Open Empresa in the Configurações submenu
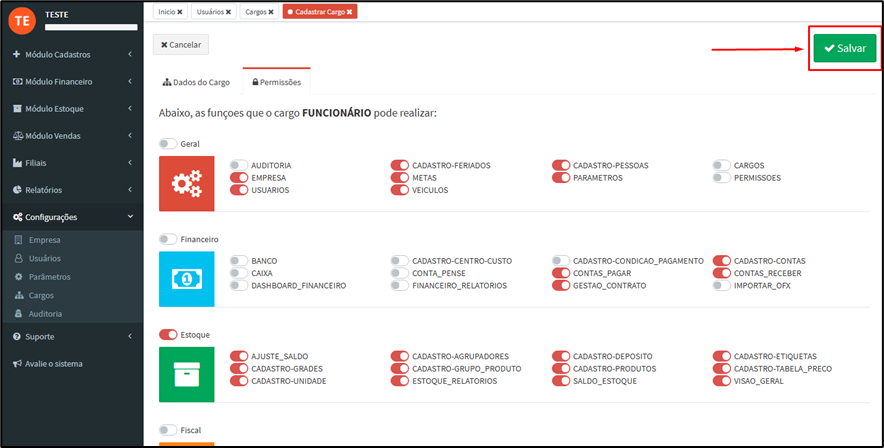The height and width of the screenshot is (448, 884). point(45,240)
